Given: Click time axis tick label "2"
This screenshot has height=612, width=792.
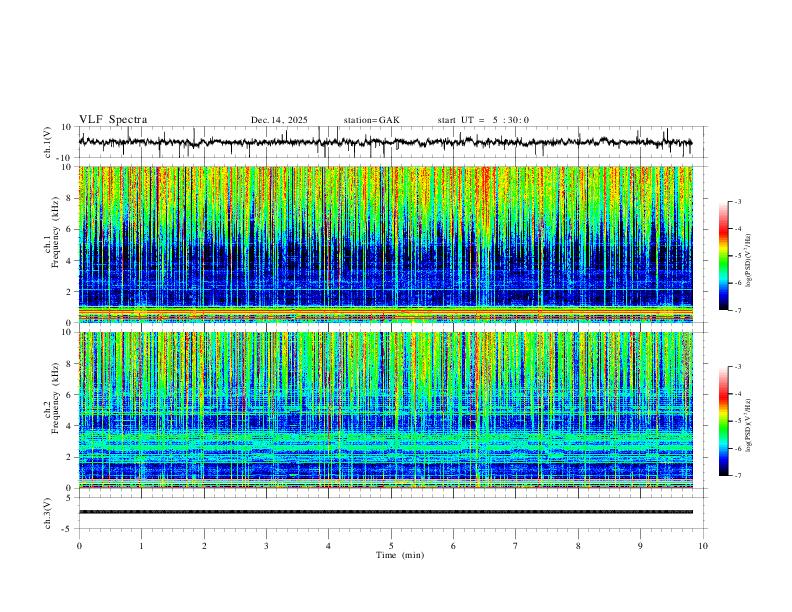Looking at the screenshot, I should 204,546.
